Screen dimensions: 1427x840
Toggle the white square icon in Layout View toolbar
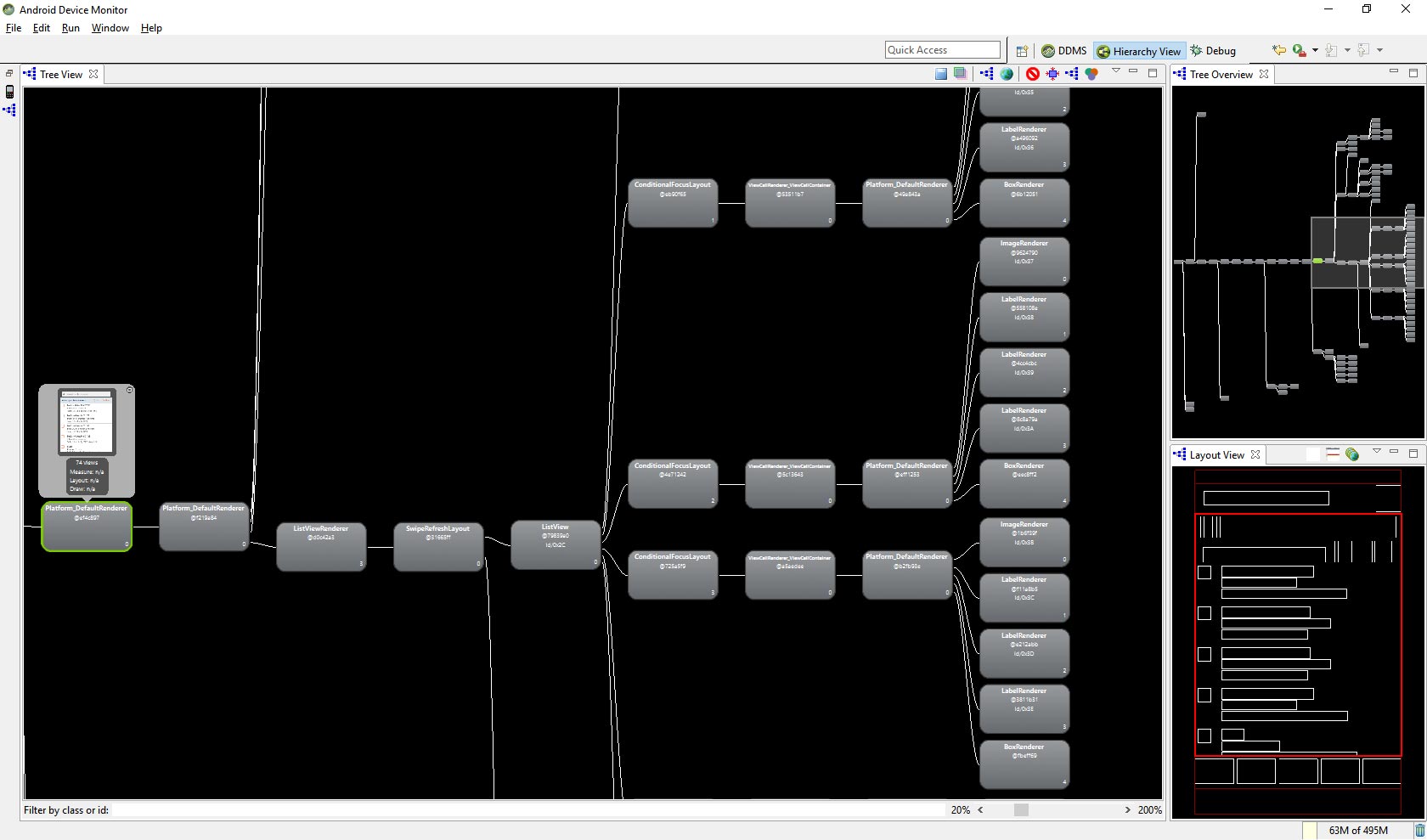[x=1313, y=454]
